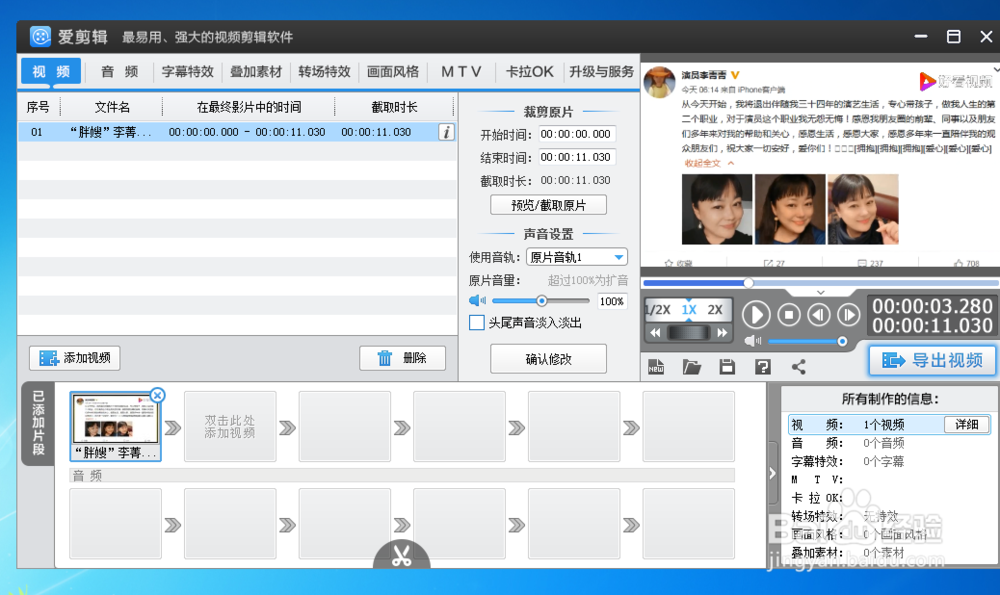1000x595 pixels.
Task: Enable 头尾声音淡入淡出 fade option
Action: click(x=477, y=322)
